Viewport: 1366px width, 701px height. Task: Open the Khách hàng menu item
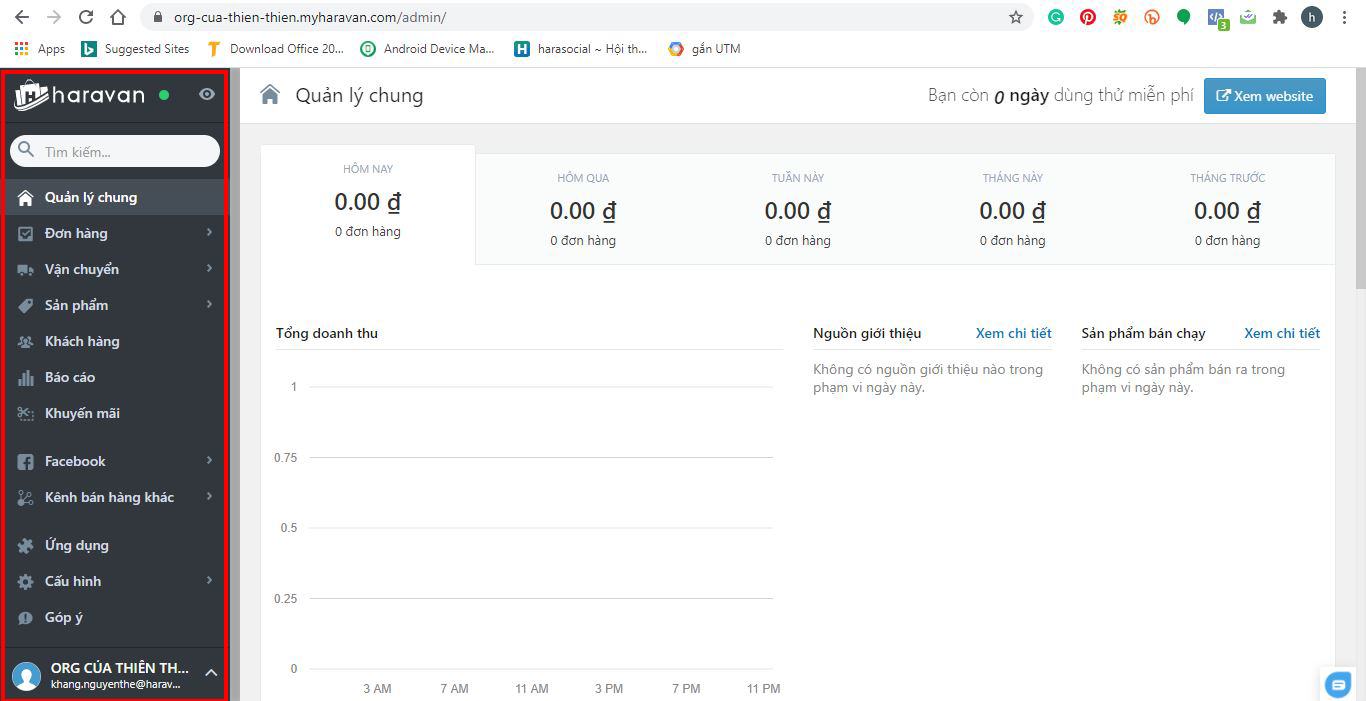114,341
